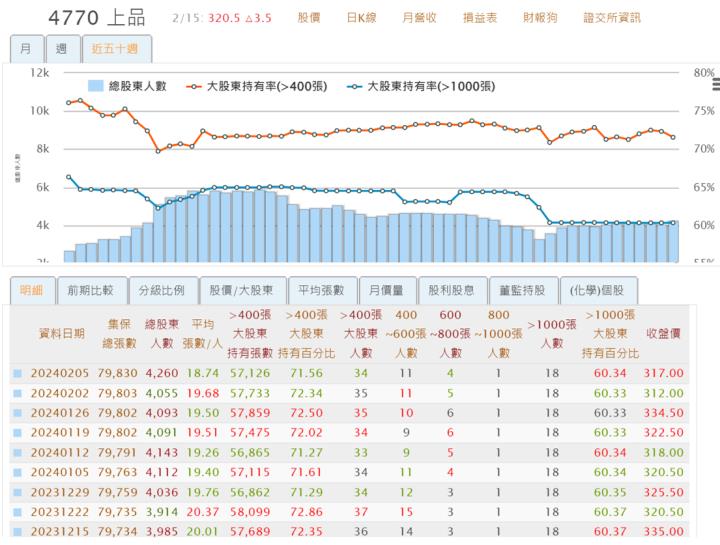Click the date 20240202 cell

60,393
